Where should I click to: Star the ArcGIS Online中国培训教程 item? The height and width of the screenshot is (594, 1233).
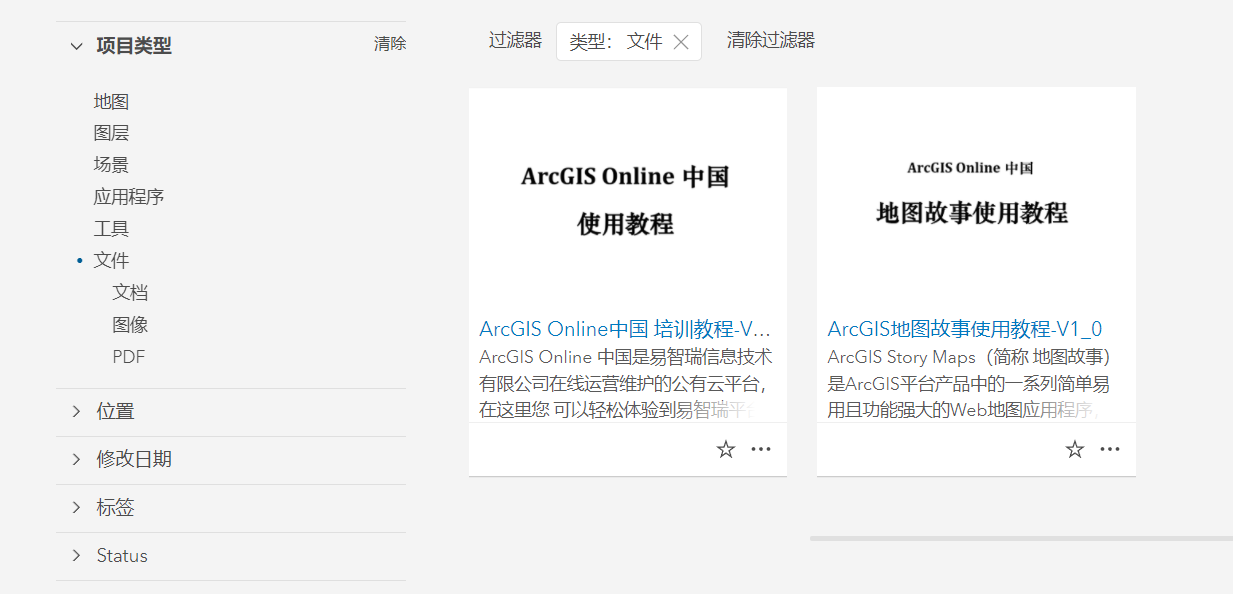click(x=725, y=449)
